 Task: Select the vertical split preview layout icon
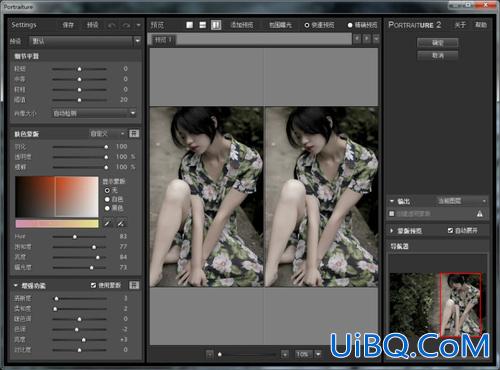click(216, 25)
